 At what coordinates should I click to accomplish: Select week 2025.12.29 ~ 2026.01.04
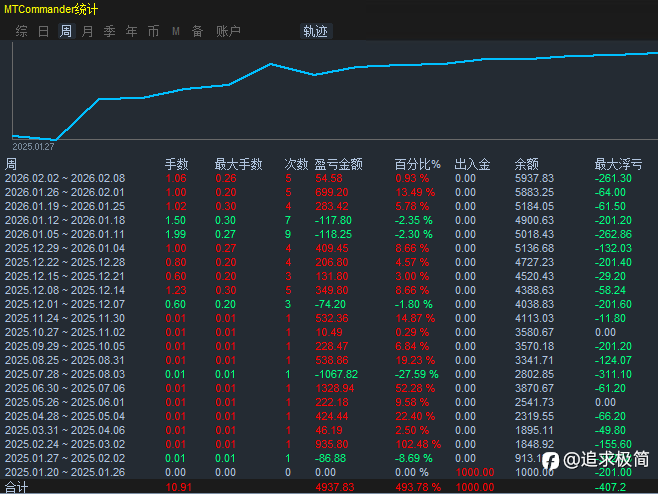coord(65,248)
